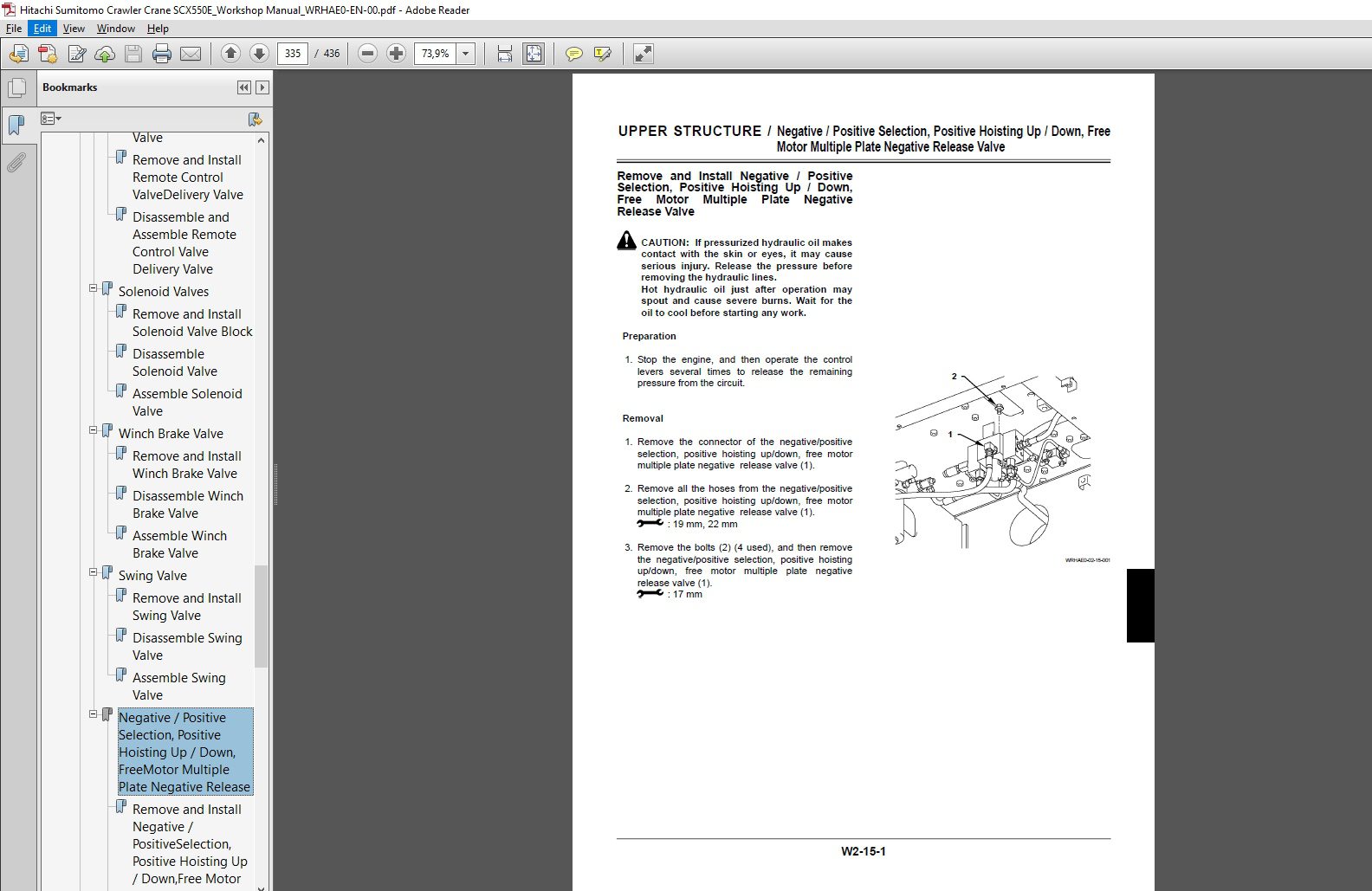Open the Assemble Solenoid Valve bookmark
The image size is (1372, 891).
click(x=187, y=403)
